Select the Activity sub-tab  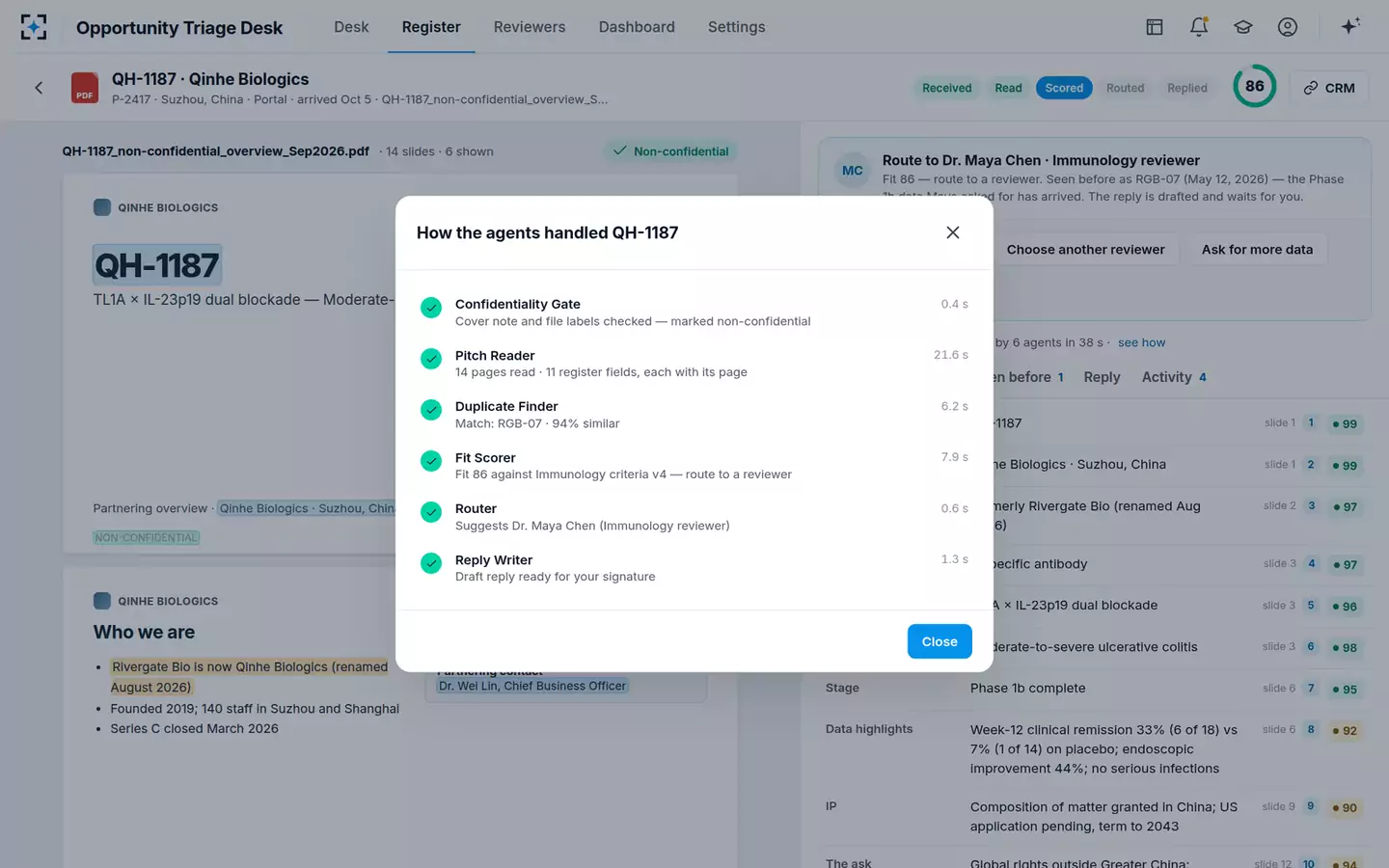(1174, 377)
